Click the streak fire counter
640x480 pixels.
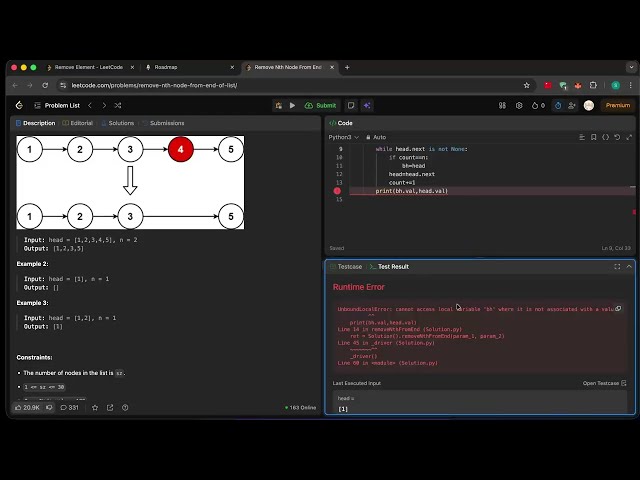tap(538, 105)
